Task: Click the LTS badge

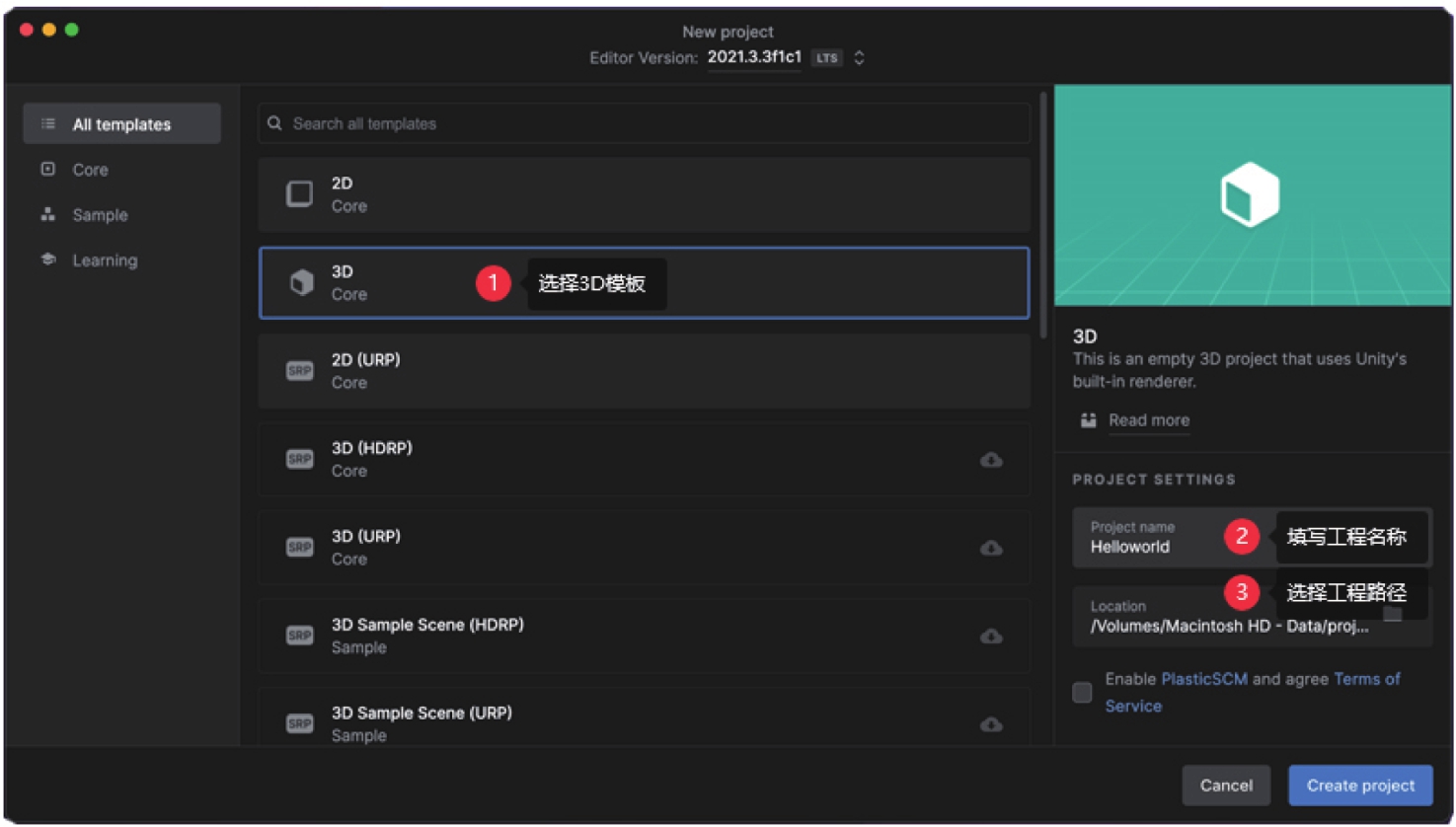Action: click(826, 58)
